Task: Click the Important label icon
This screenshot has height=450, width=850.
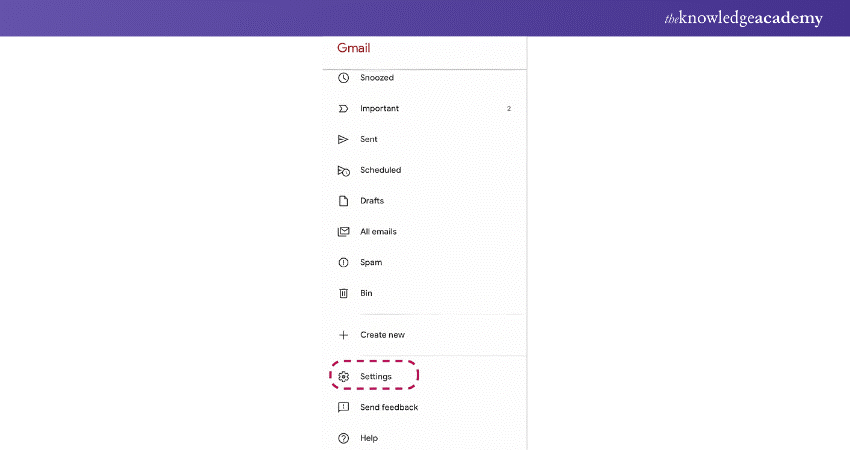Action: point(343,108)
